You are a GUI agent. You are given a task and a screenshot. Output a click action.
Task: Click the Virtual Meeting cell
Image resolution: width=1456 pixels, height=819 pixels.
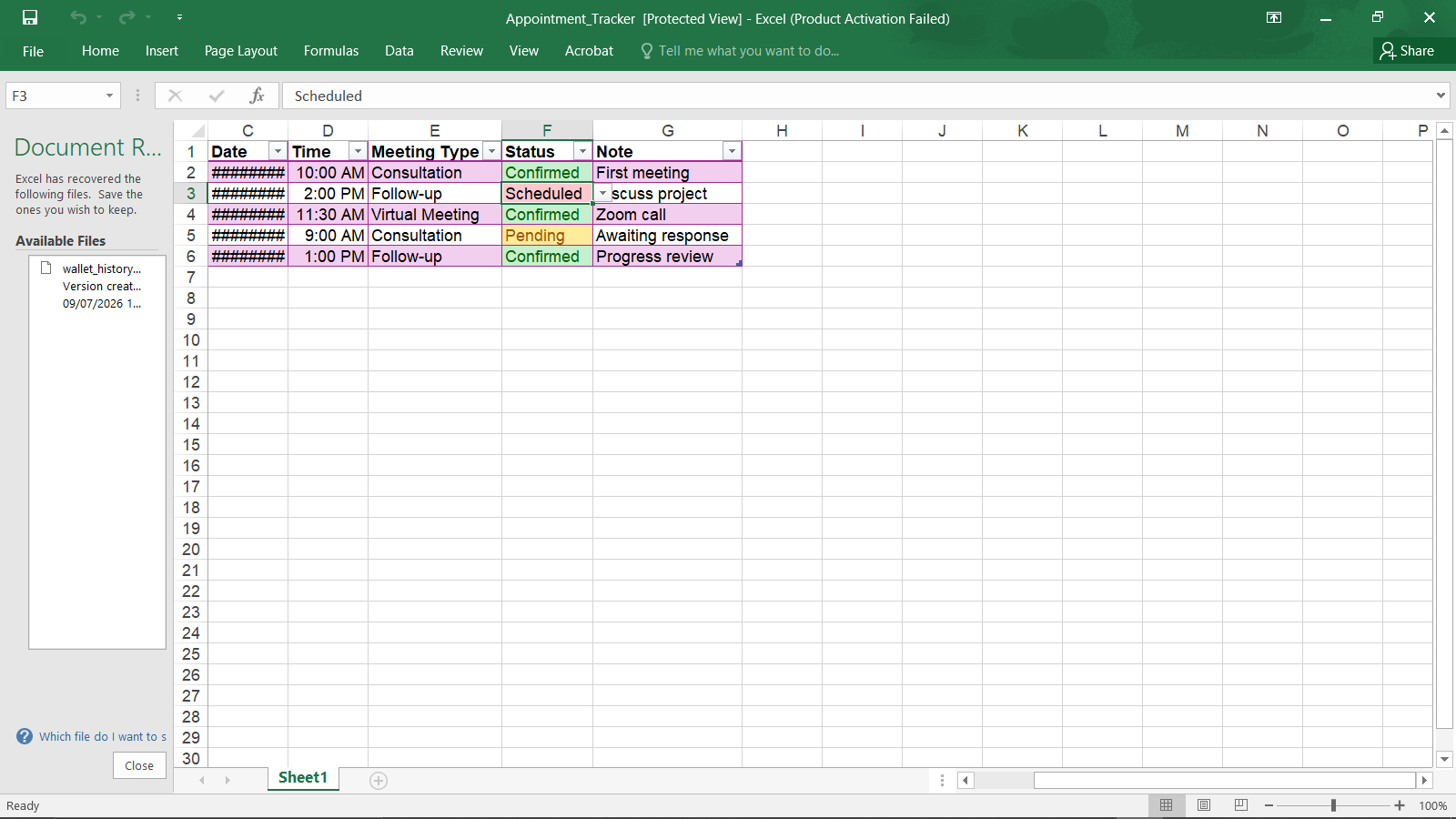435,215
